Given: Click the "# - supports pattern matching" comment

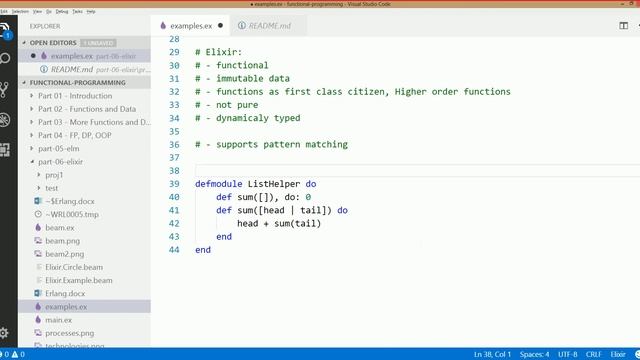Looking at the screenshot, I should click(x=271, y=144).
